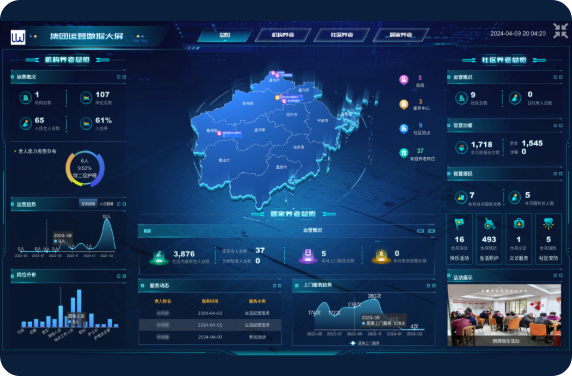Click the 52人 peak on the 运营趋势 line chart
The height and width of the screenshot is (376, 572).
(x=107, y=220)
